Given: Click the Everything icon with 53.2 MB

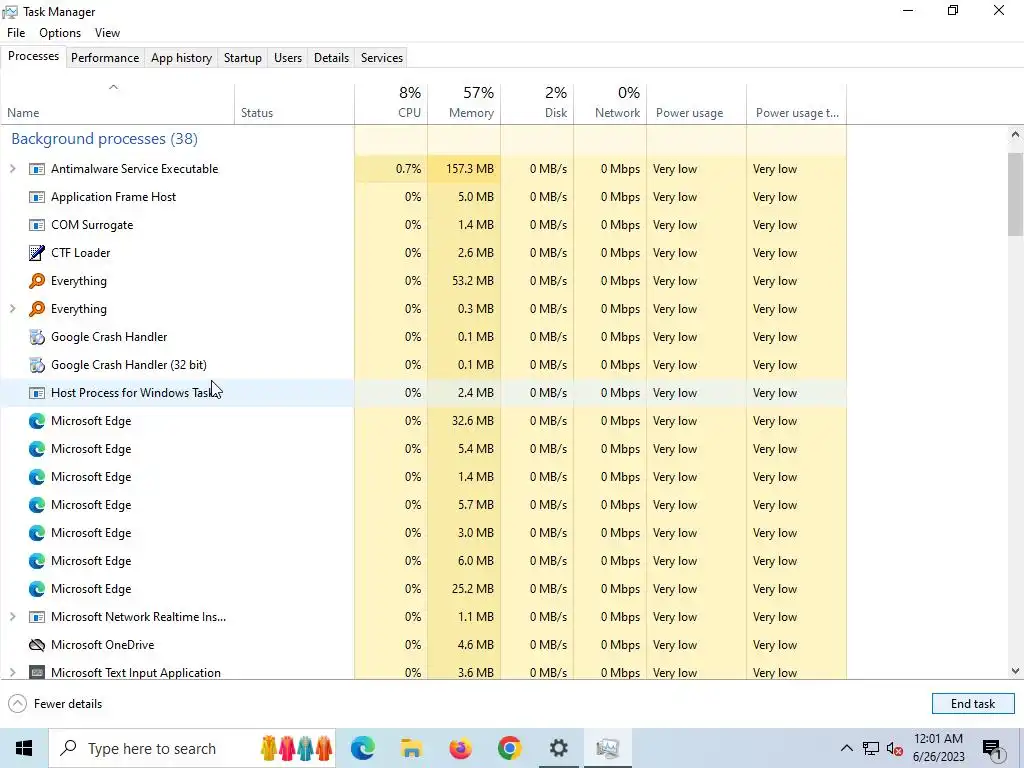Looking at the screenshot, I should coord(37,281).
